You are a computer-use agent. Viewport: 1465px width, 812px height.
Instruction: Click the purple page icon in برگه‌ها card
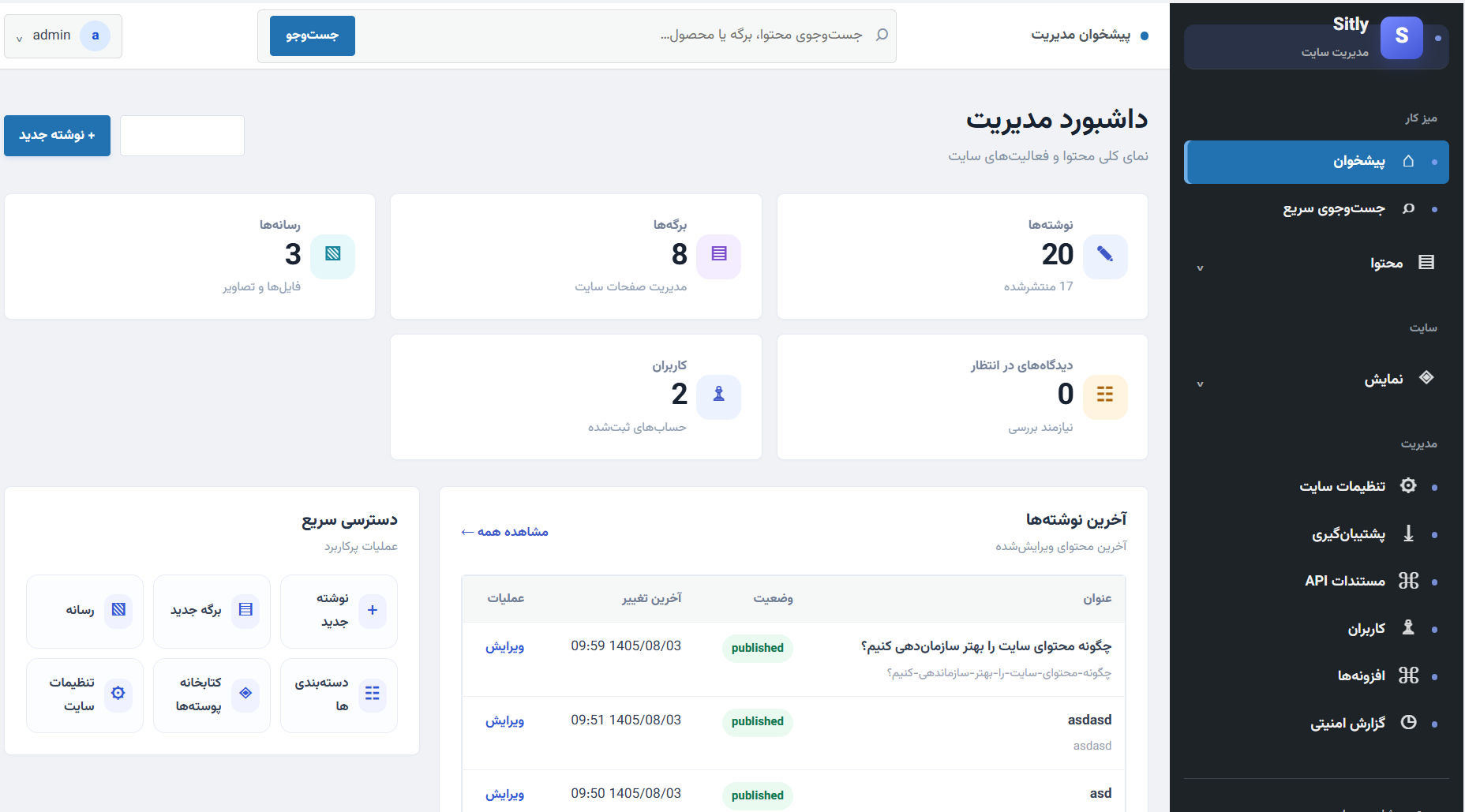[x=719, y=256]
